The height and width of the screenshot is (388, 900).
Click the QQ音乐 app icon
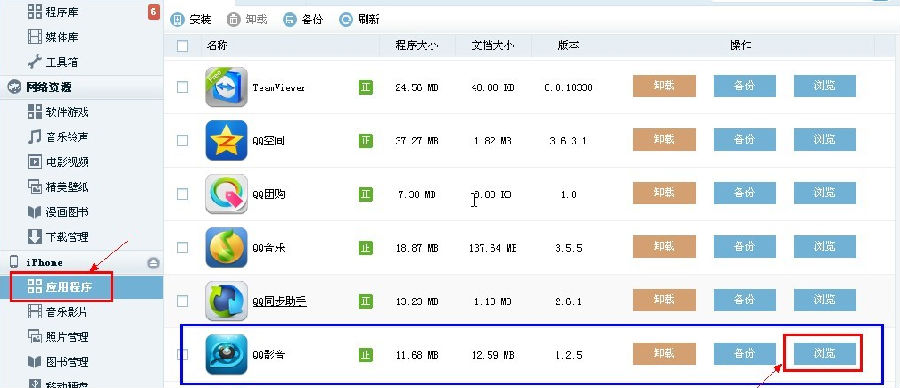226,247
